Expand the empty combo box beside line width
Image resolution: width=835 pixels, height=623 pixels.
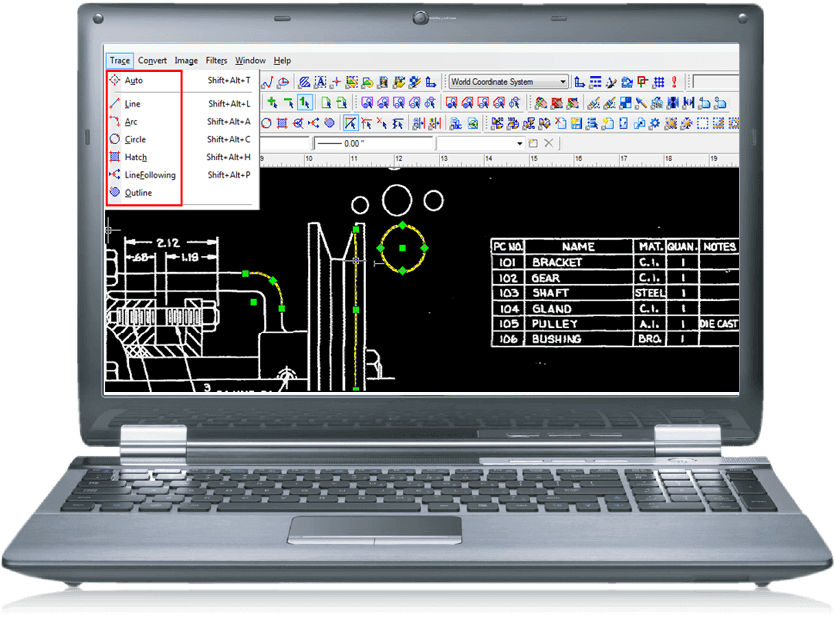point(519,144)
